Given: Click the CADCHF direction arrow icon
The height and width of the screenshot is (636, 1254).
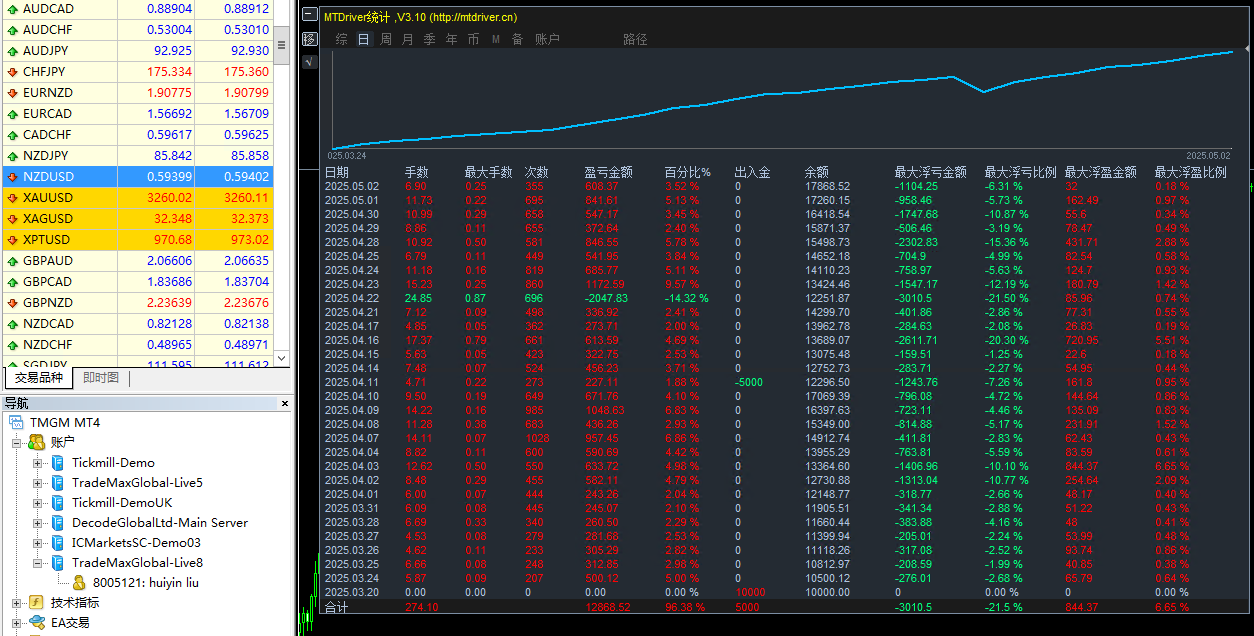Looking at the screenshot, I should [x=12, y=134].
